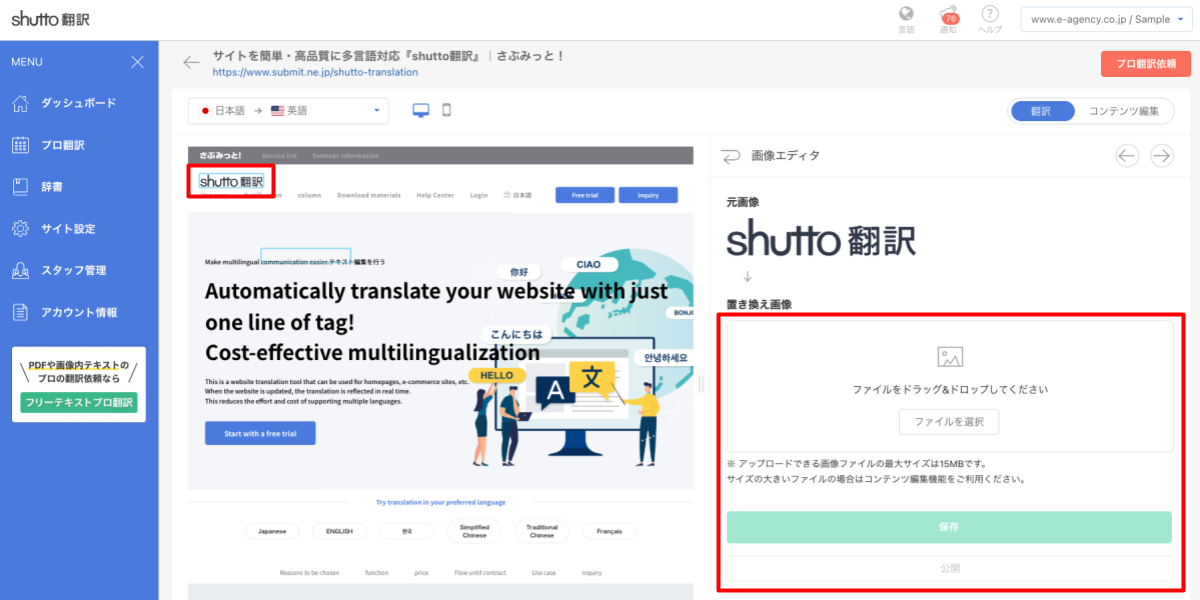Click Download materials in preview nav
The width and height of the screenshot is (1200, 600).
[x=369, y=195]
